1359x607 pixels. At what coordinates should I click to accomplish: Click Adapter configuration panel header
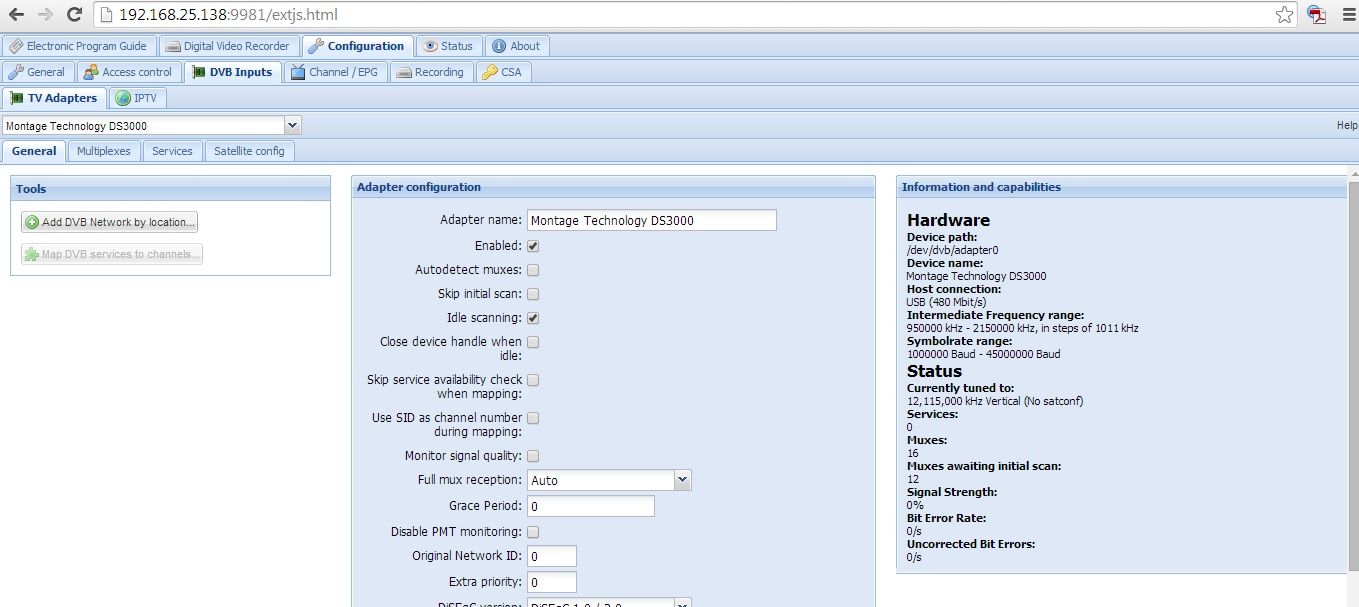(x=613, y=187)
